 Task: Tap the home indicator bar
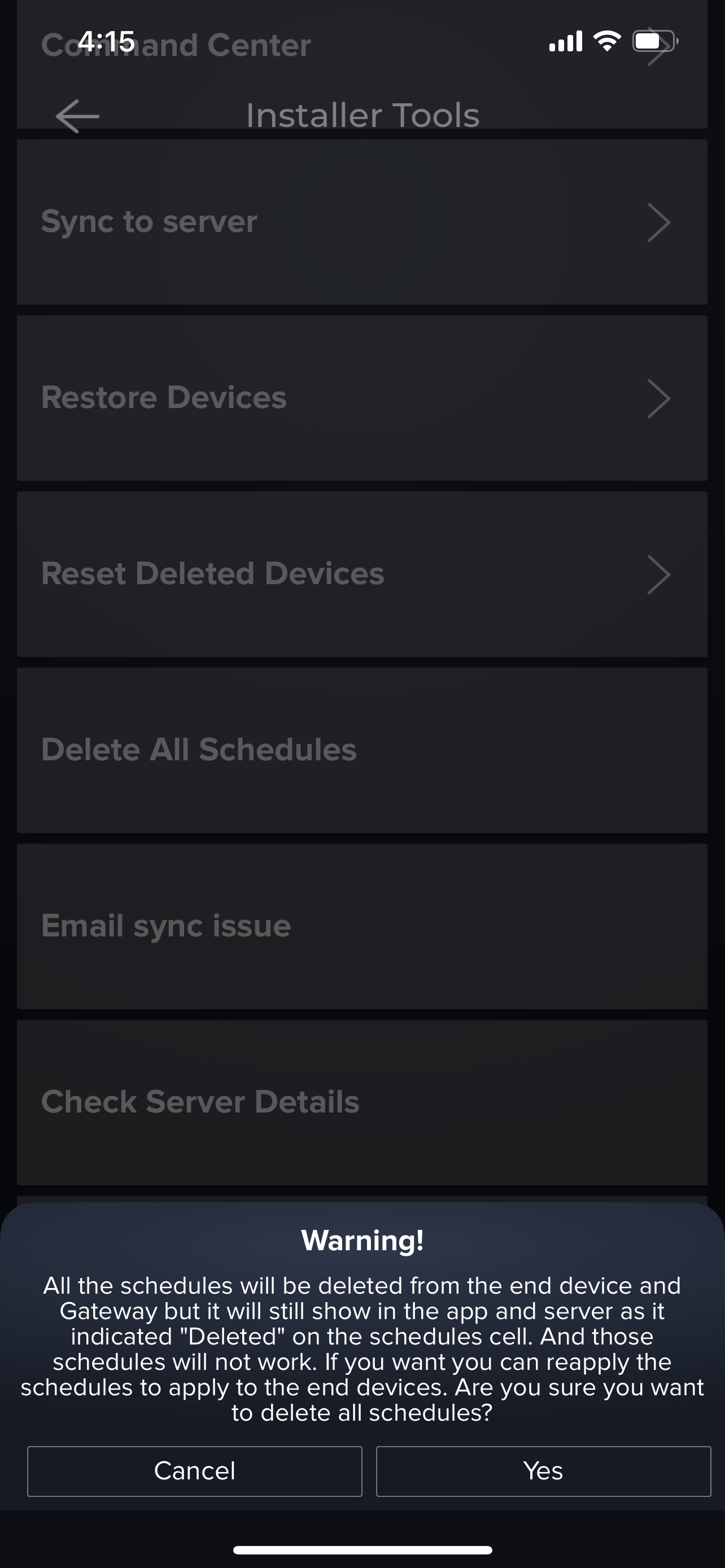[362, 1550]
